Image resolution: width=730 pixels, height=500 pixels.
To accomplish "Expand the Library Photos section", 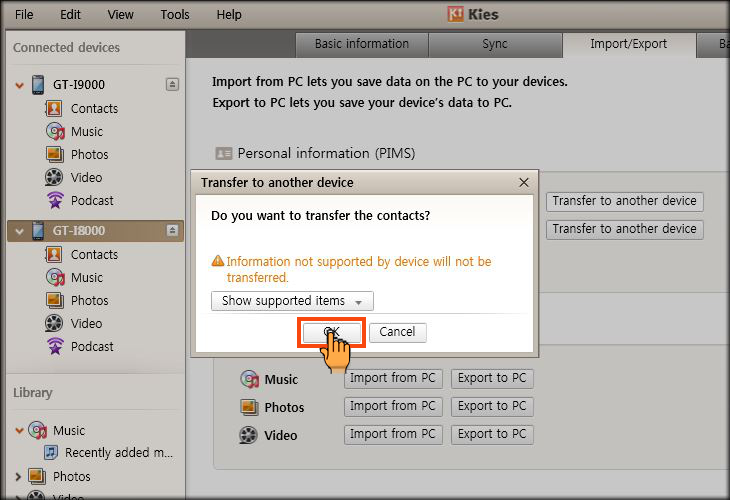I will (18, 477).
